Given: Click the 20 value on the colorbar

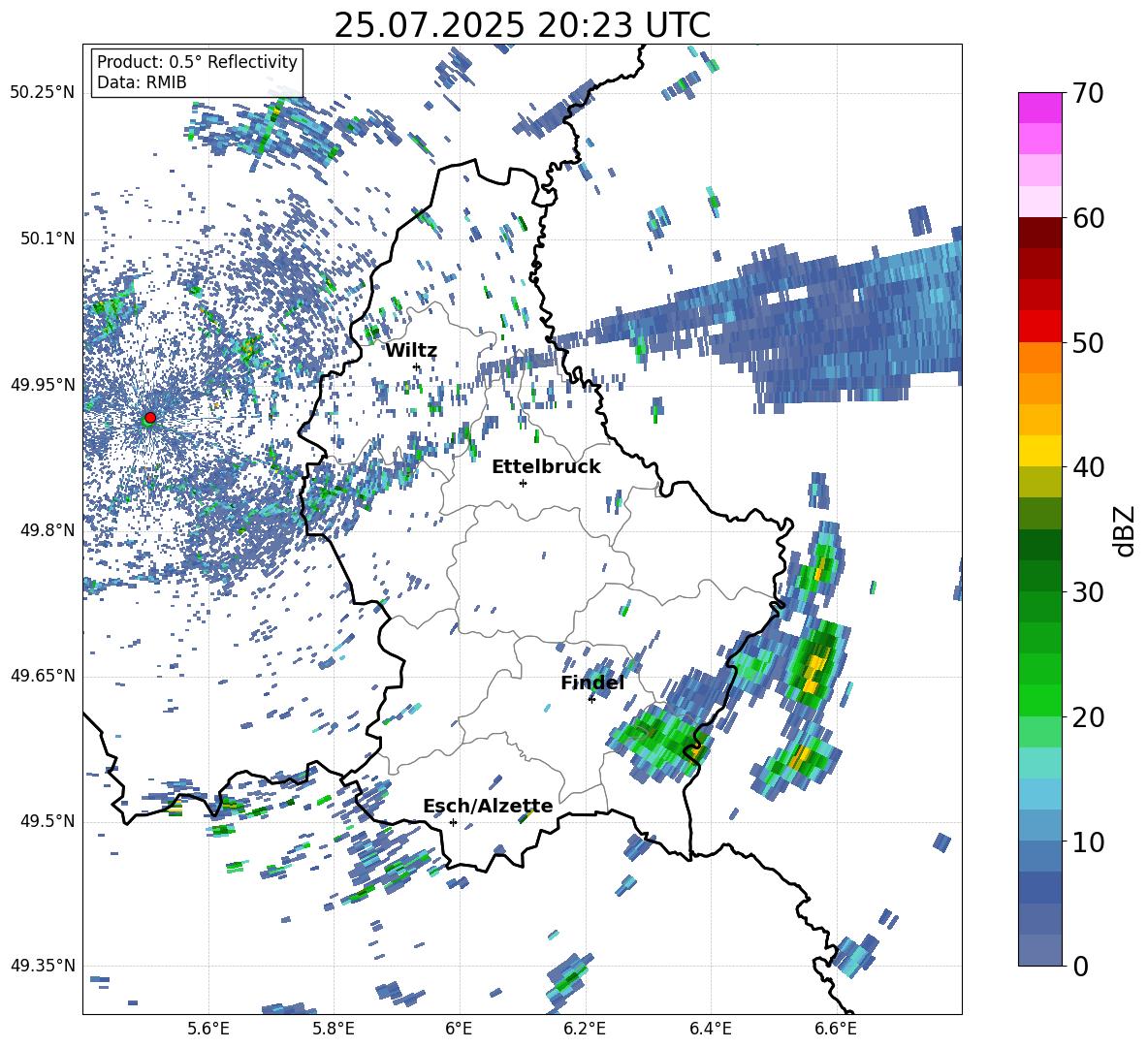Looking at the screenshot, I should pyautogui.click(x=1087, y=716).
